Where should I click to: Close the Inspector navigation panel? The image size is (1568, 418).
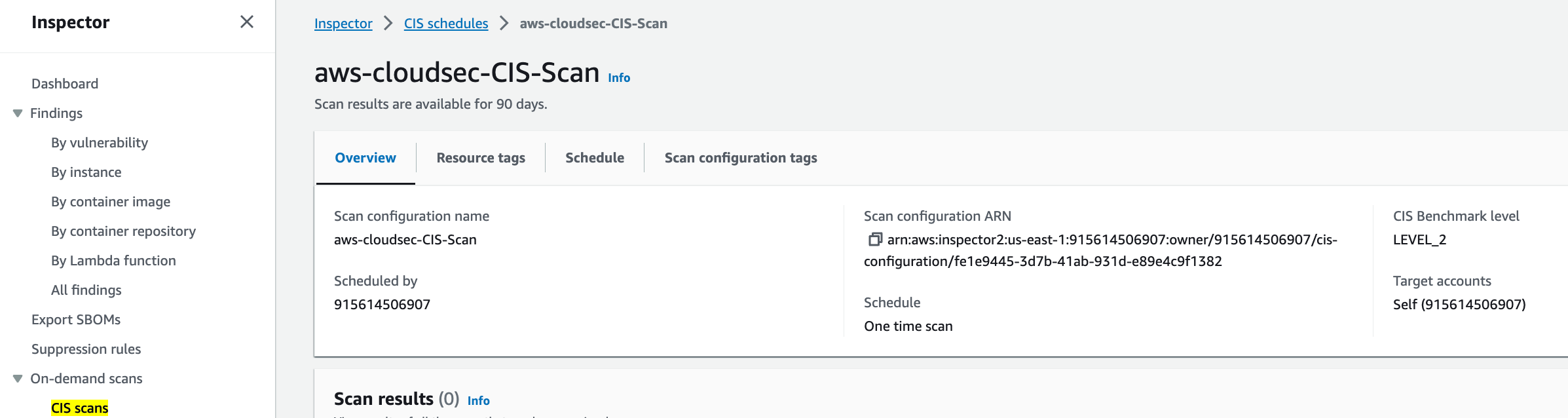[247, 22]
